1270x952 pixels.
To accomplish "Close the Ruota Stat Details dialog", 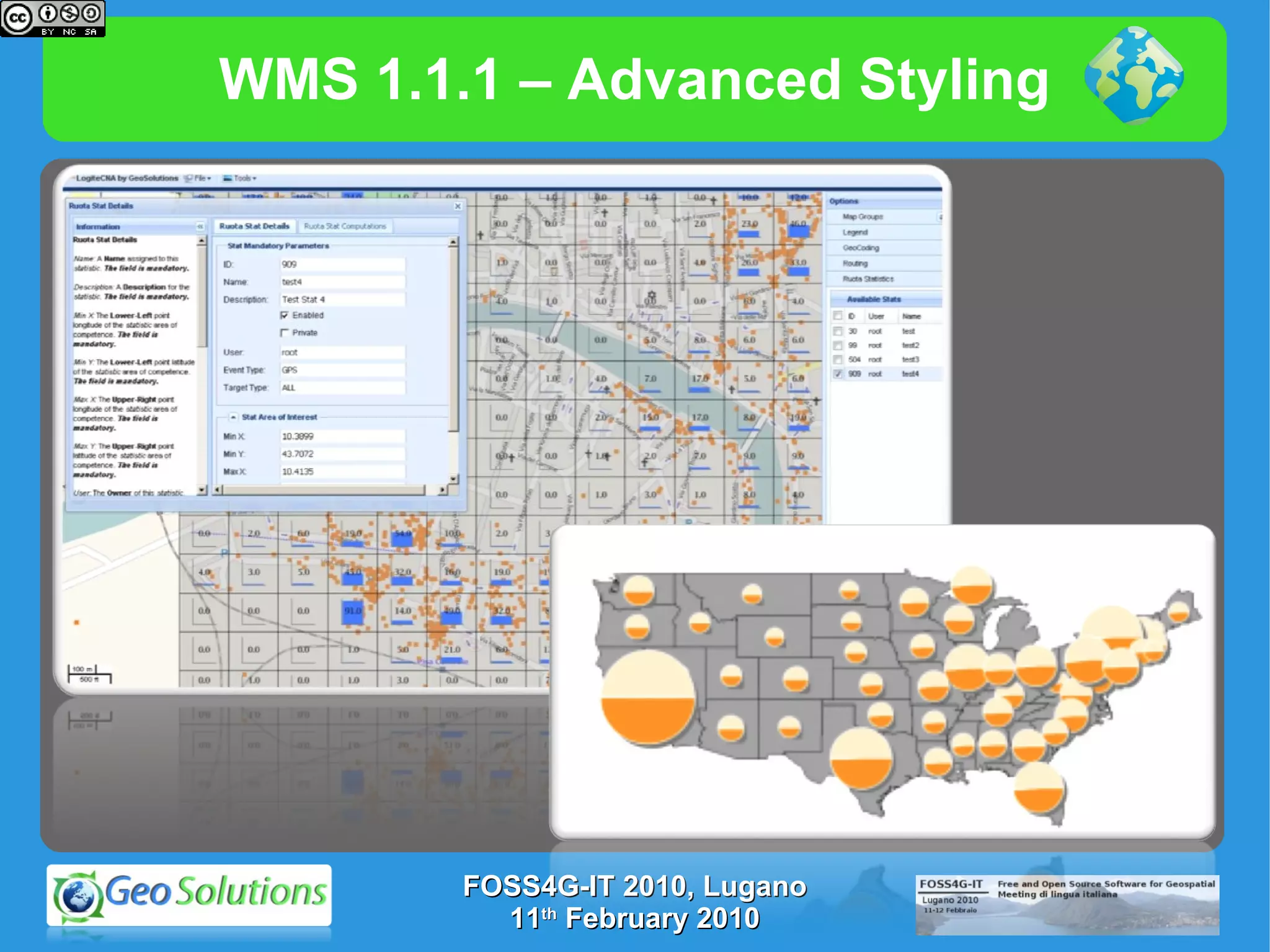I will [458, 206].
